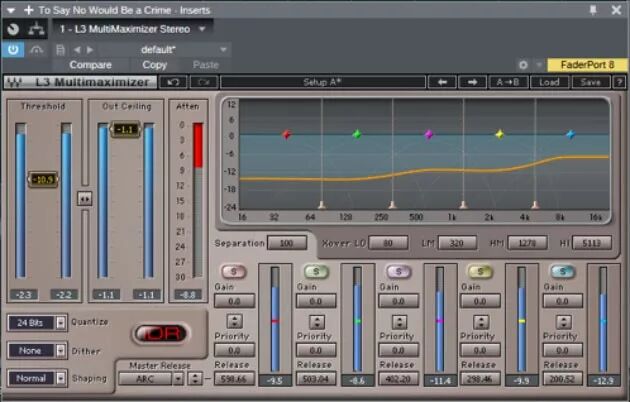Toggle the IDR button
This screenshot has height=402, width=630.
162,334
